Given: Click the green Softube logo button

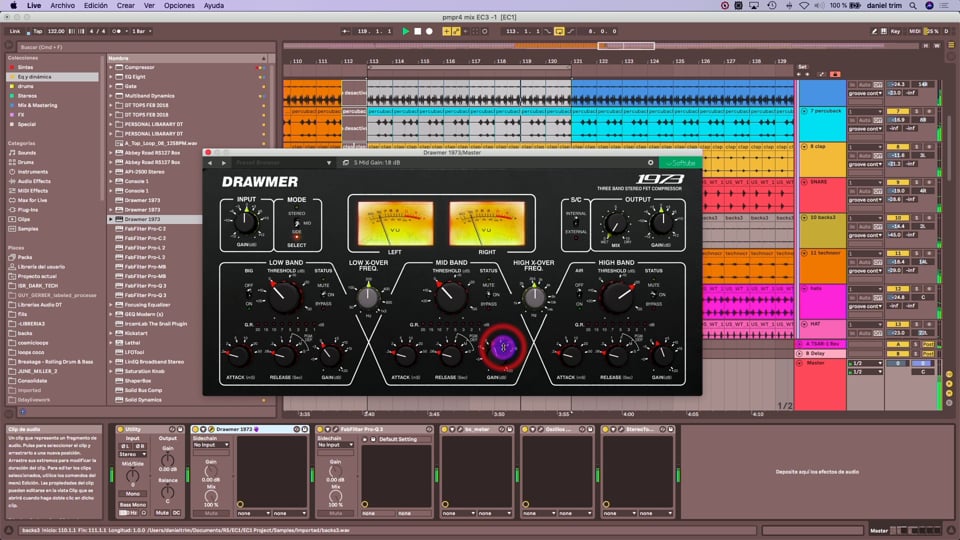Looking at the screenshot, I should [x=680, y=163].
